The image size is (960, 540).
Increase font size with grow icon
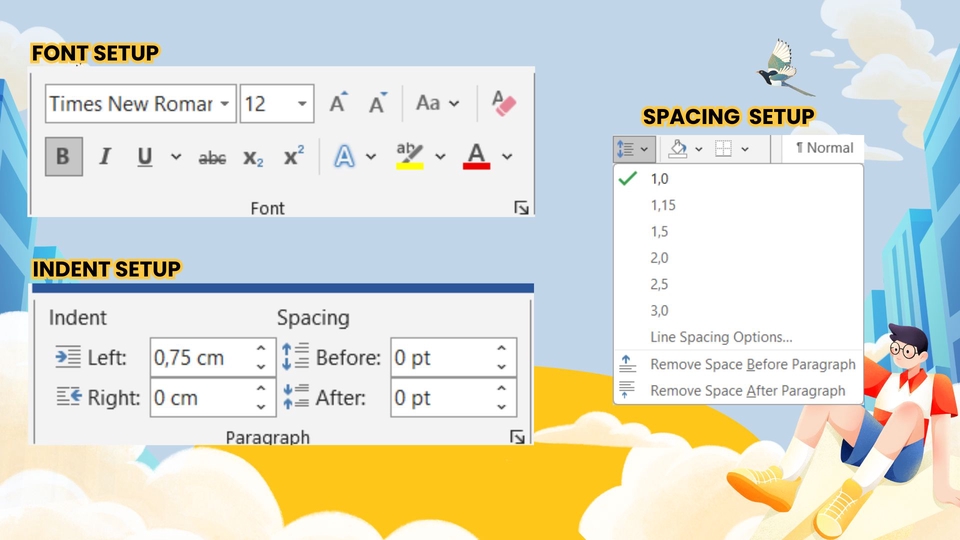tap(338, 103)
